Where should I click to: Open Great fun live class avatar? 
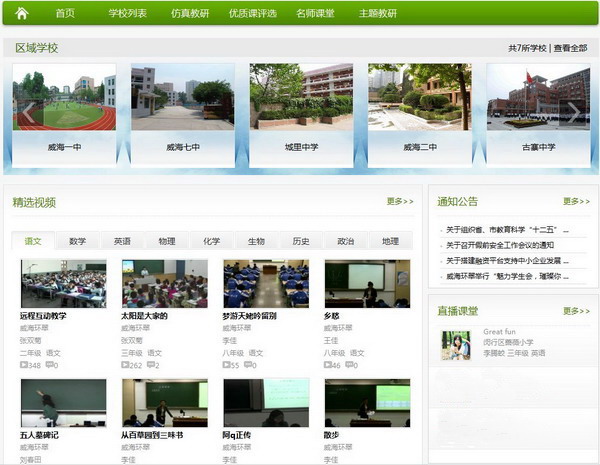pyautogui.click(x=455, y=345)
